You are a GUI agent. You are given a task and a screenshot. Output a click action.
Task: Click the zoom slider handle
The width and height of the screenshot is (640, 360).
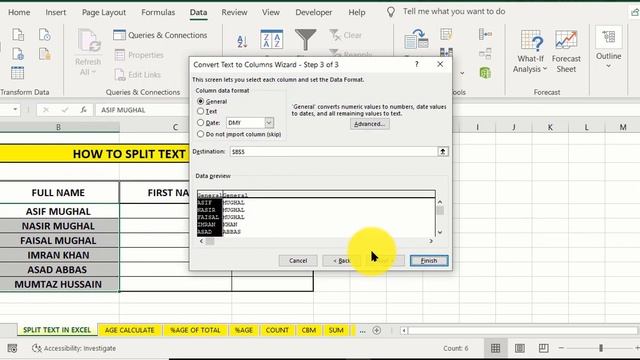pos(601,348)
